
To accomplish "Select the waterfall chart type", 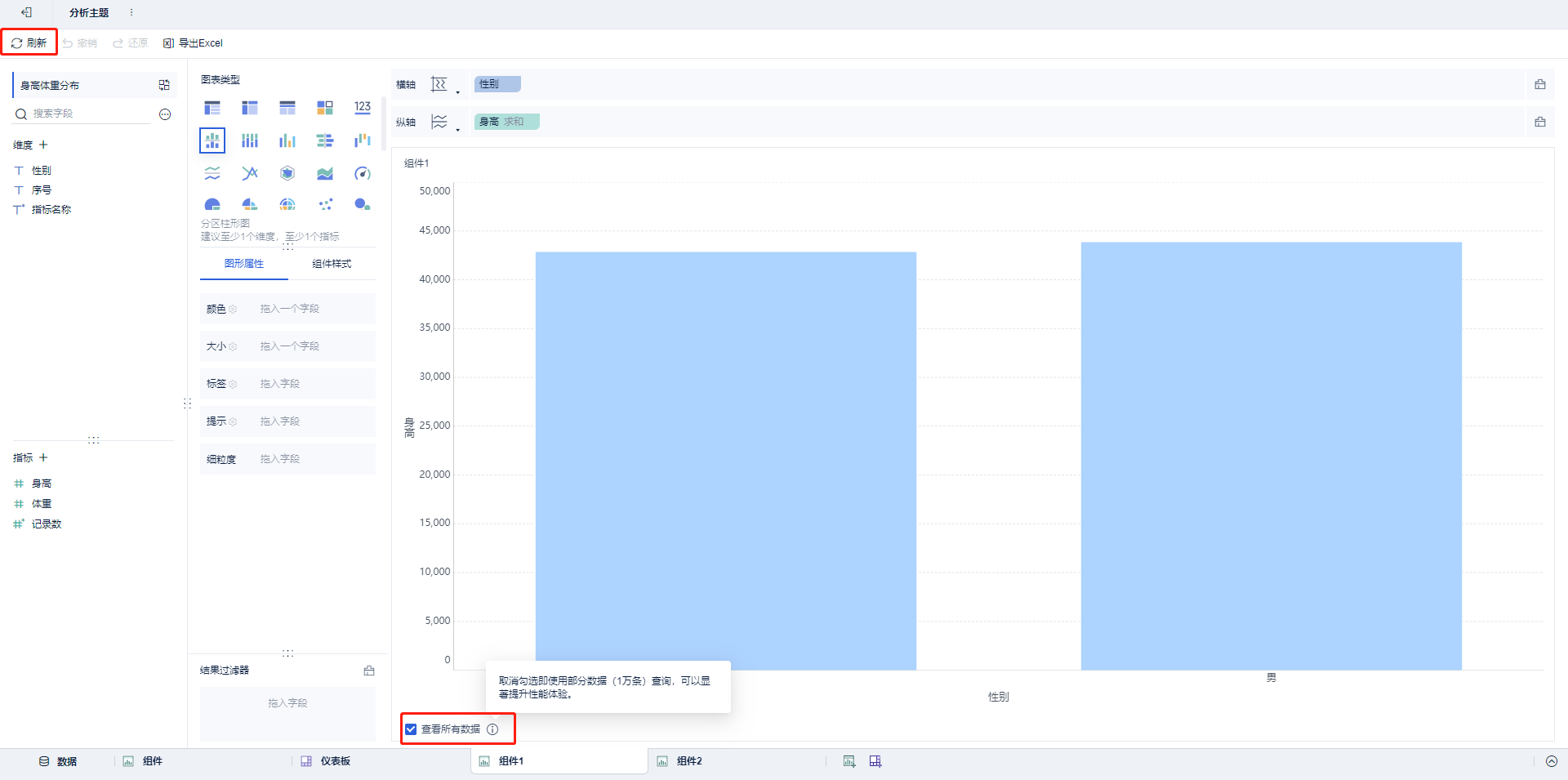I will [x=363, y=140].
